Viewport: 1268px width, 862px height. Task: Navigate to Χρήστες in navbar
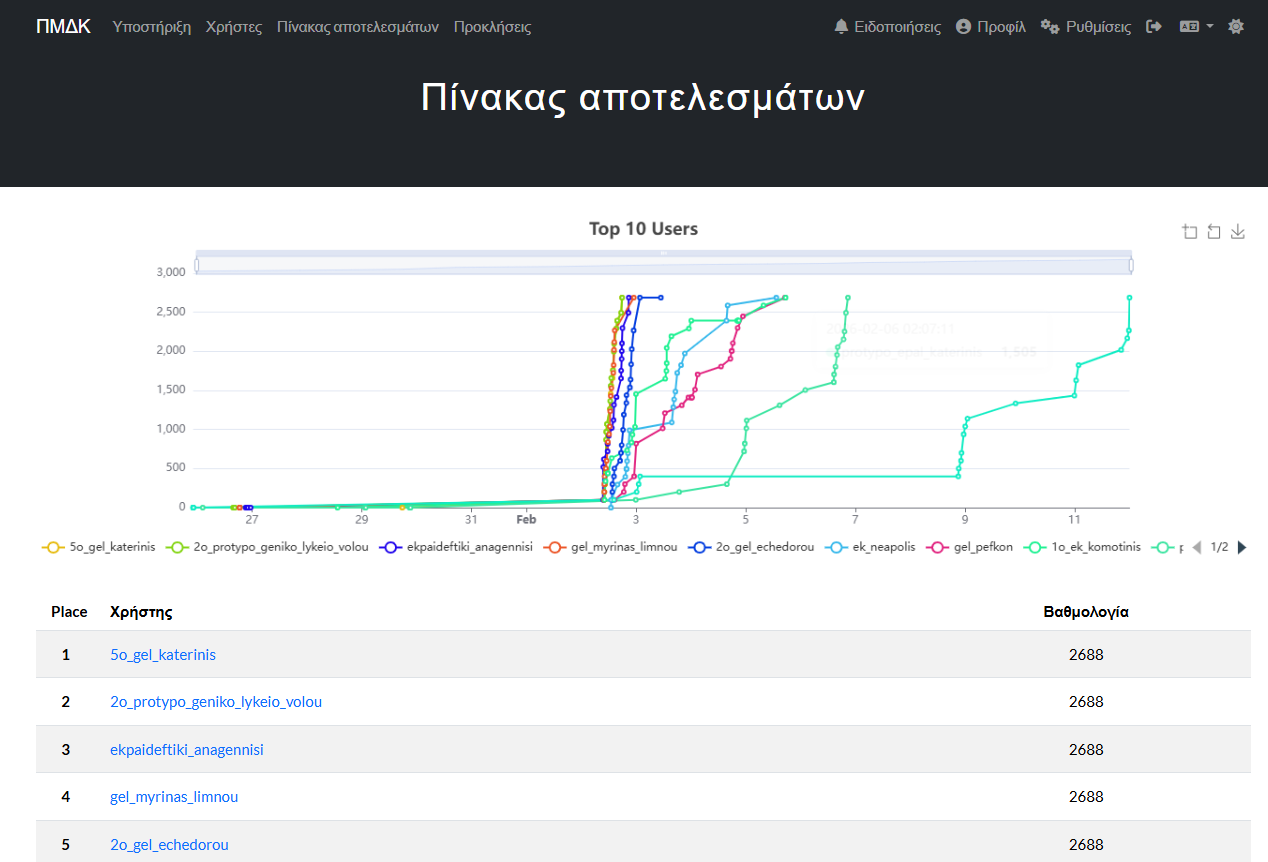234,27
